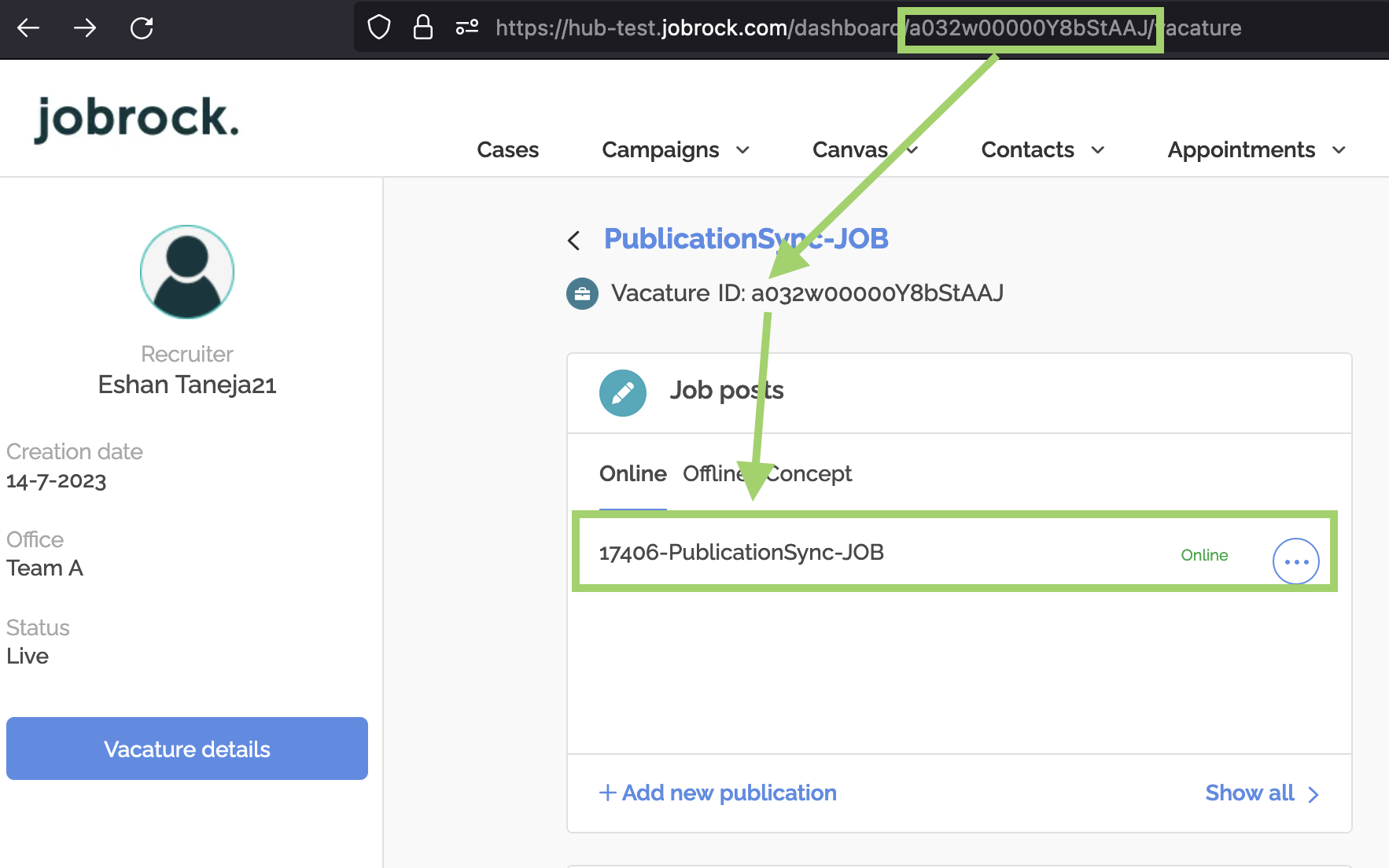Open the shield tracking protection icon
Image resolution: width=1389 pixels, height=868 pixels.
point(379,28)
